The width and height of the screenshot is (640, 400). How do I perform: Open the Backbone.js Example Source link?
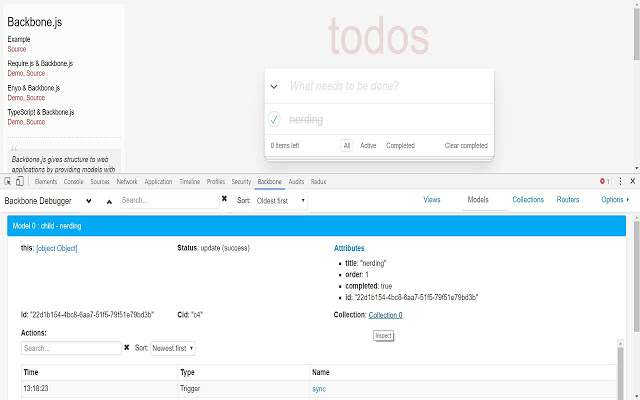17,49
